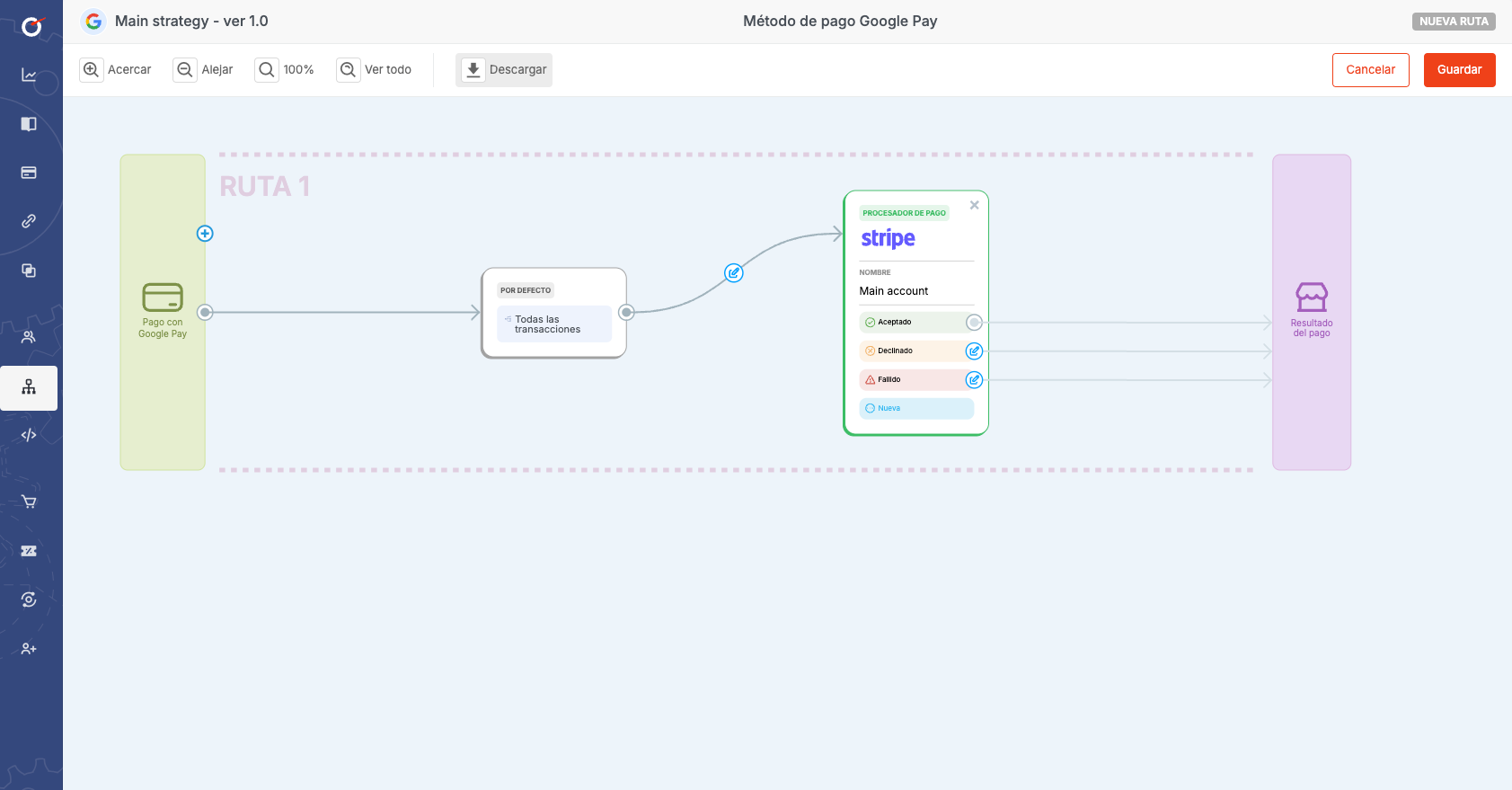Viewport: 1512px width, 790px height.
Task: Open the panel layout sidebar icon
Action: pos(29,123)
